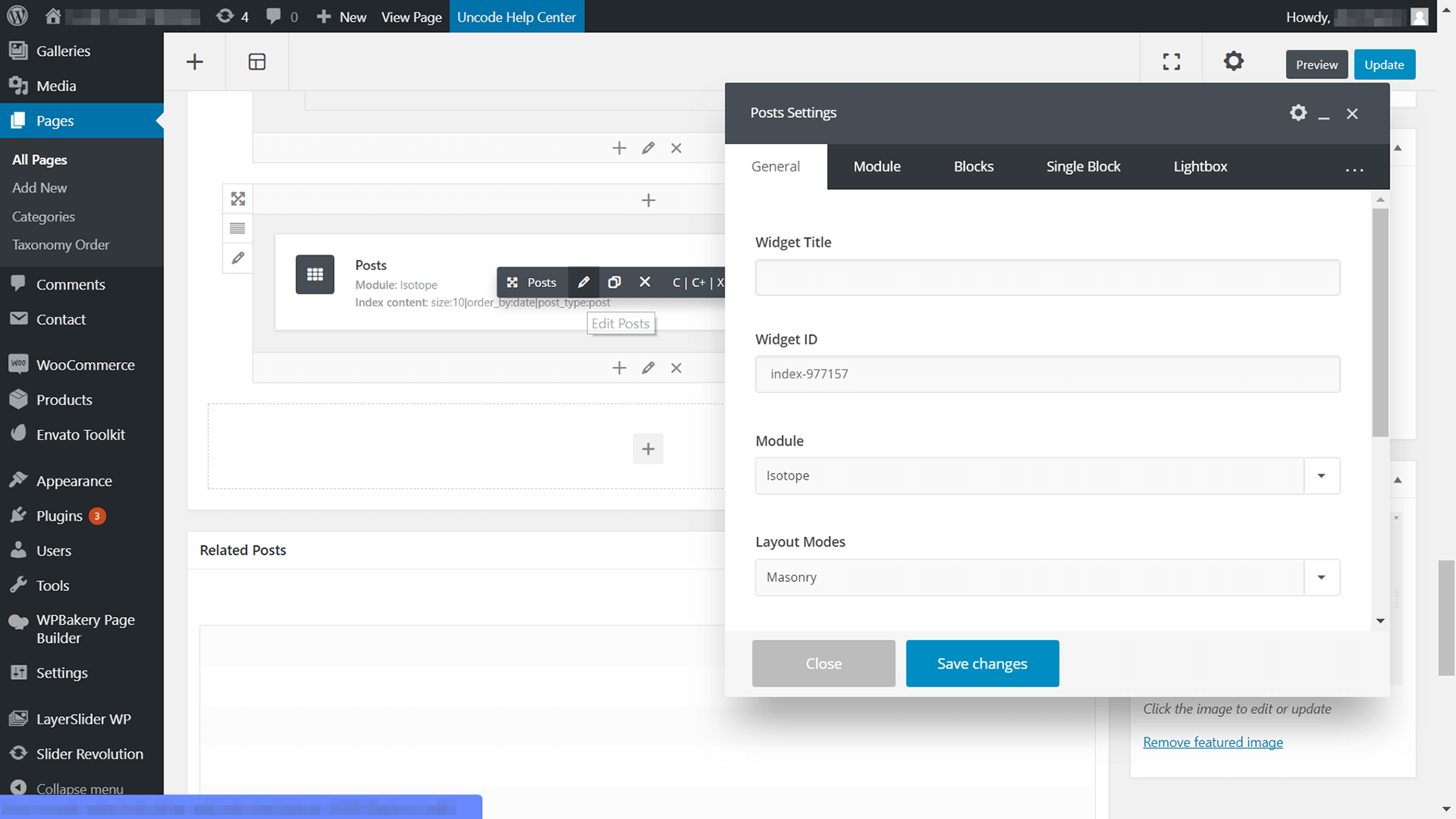Open page Categories submenu
1456x819 pixels.
[44, 217]
